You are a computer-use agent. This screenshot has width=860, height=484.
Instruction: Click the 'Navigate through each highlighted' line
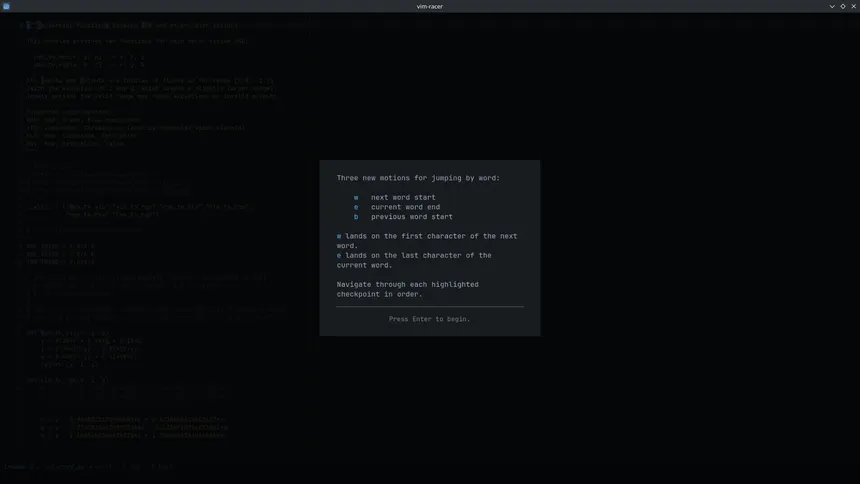(x=408, y=284)
